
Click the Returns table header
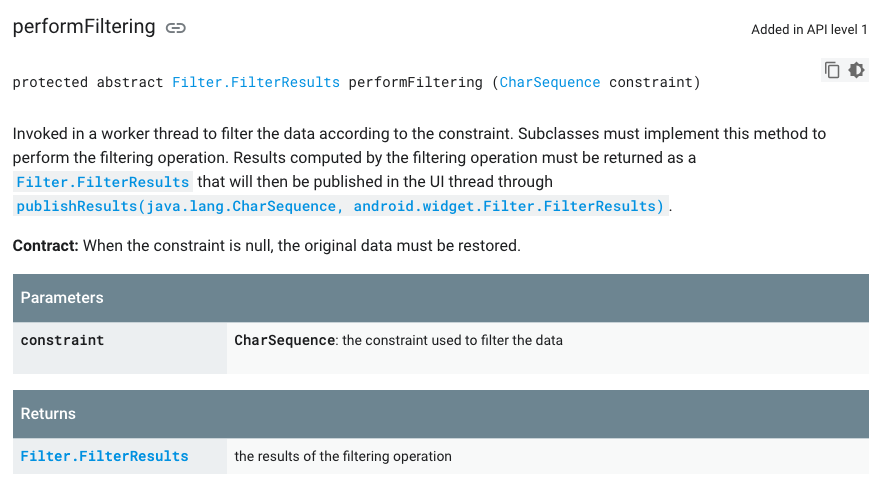441,414
